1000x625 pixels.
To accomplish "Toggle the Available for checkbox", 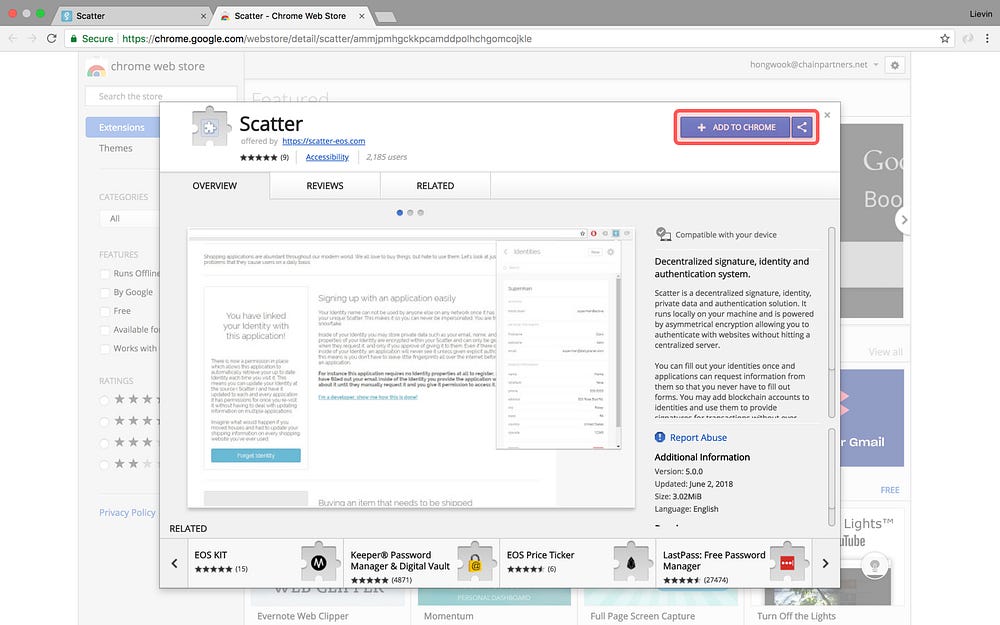I will 105,330.
